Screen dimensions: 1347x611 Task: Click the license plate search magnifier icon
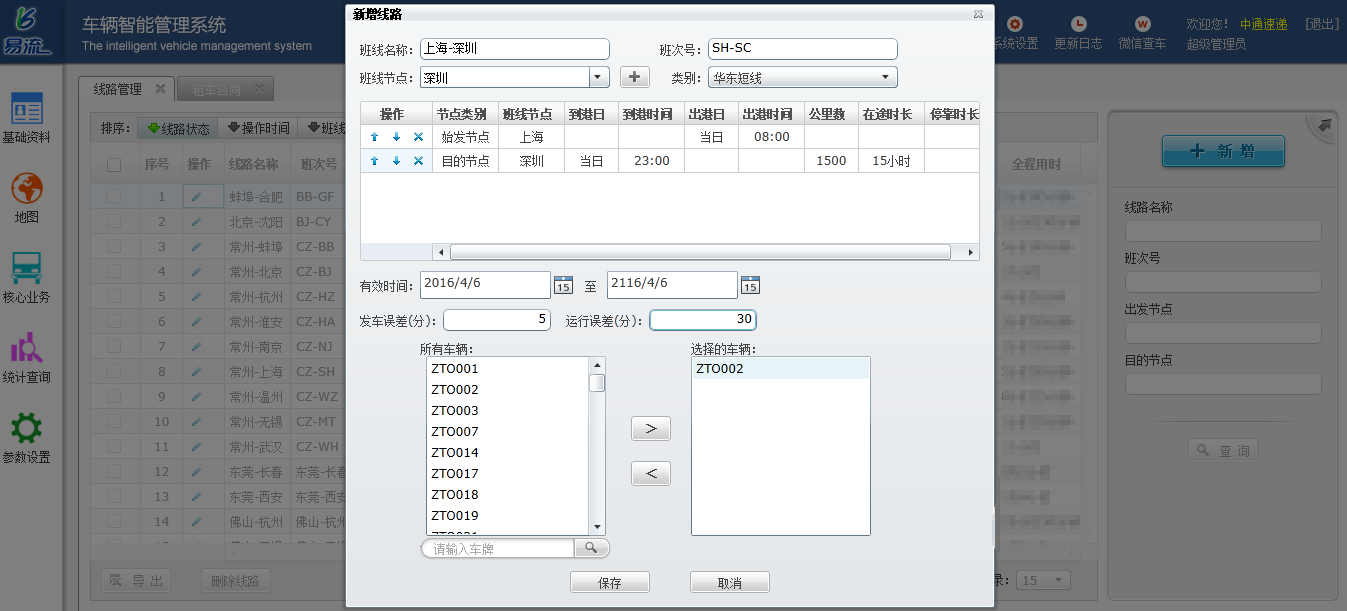pyautogui.click(x=591, y=548)
